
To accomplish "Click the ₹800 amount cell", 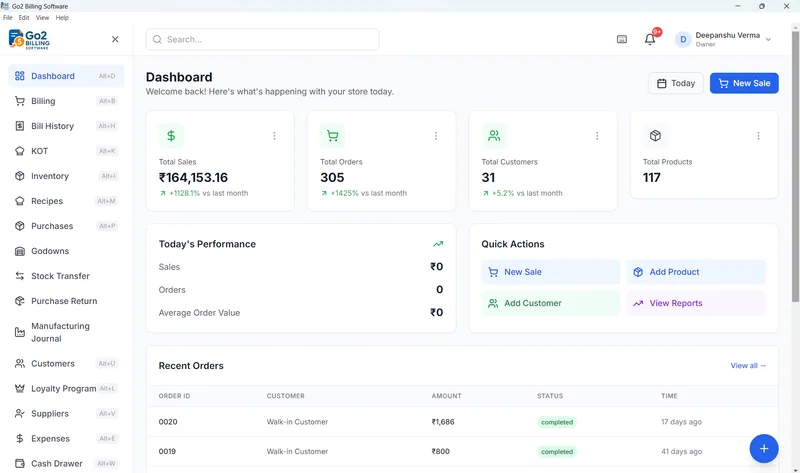I will point(441,452).
